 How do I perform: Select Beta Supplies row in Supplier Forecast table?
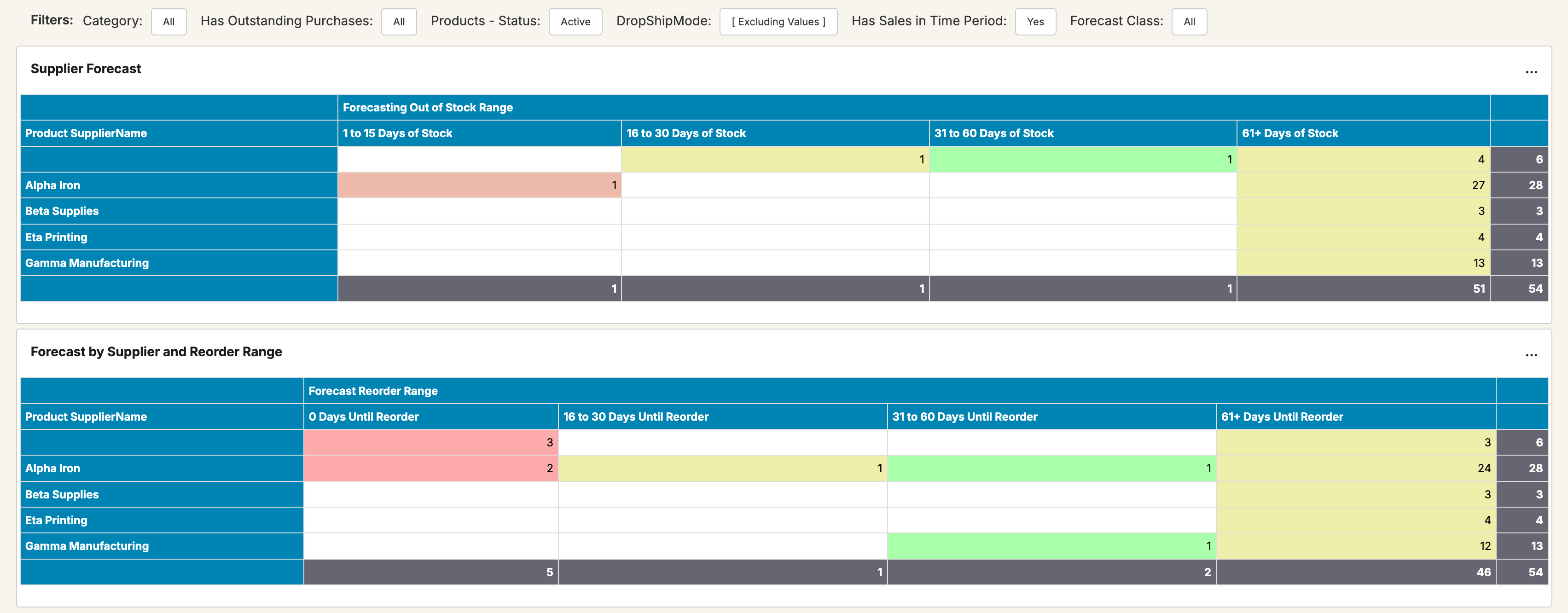62,211
